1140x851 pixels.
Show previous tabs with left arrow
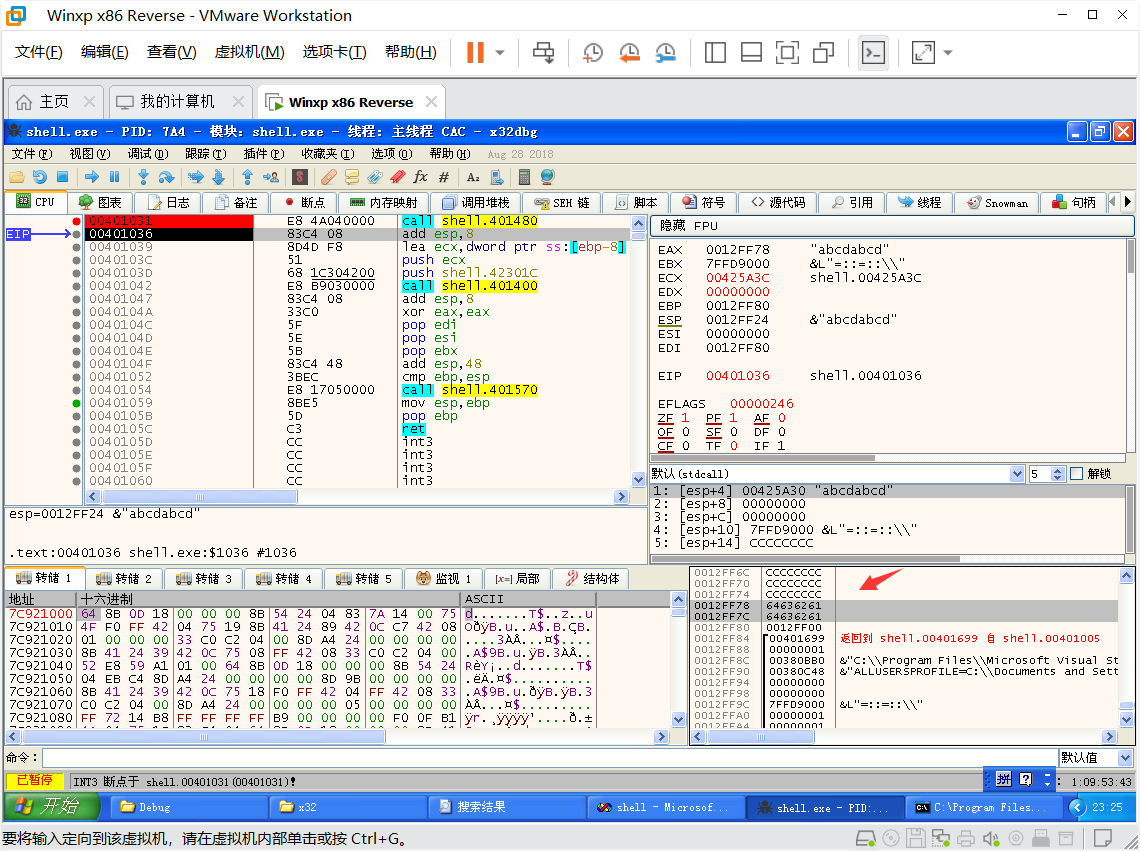[x=1112, y=201]
